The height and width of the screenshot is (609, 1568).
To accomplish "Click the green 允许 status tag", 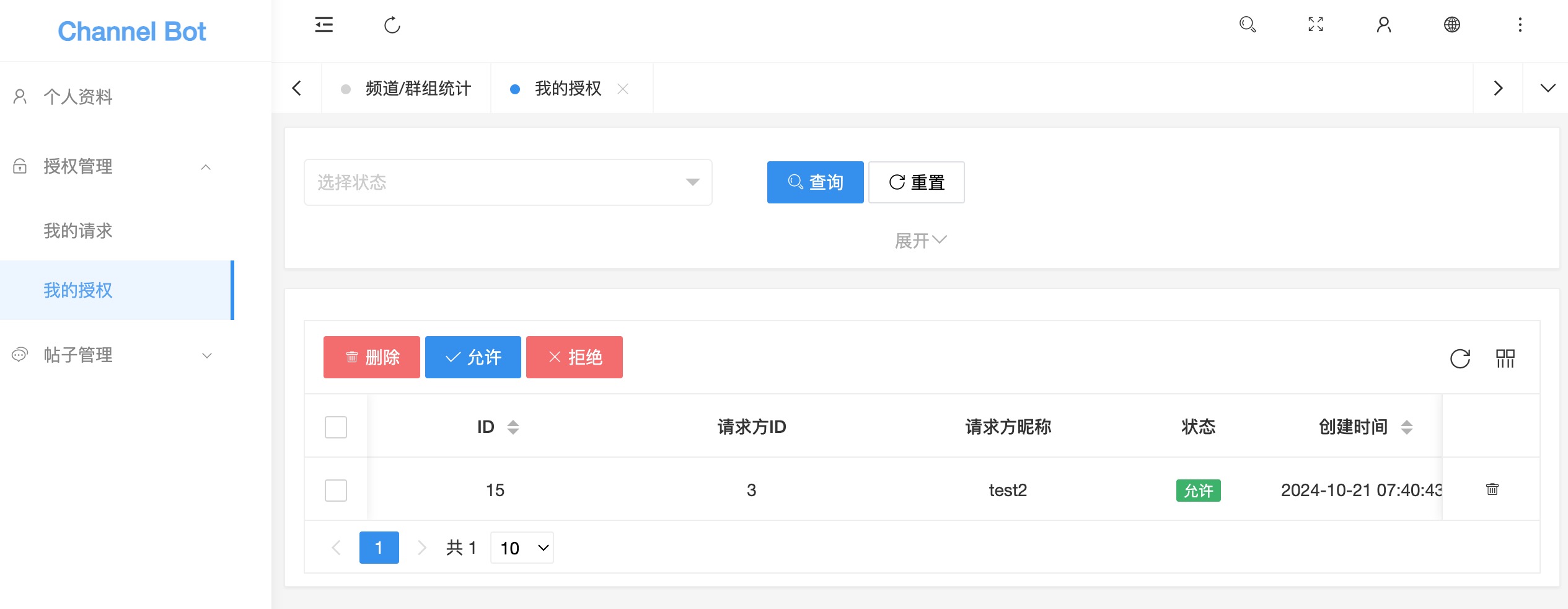I will (1198, 491).
